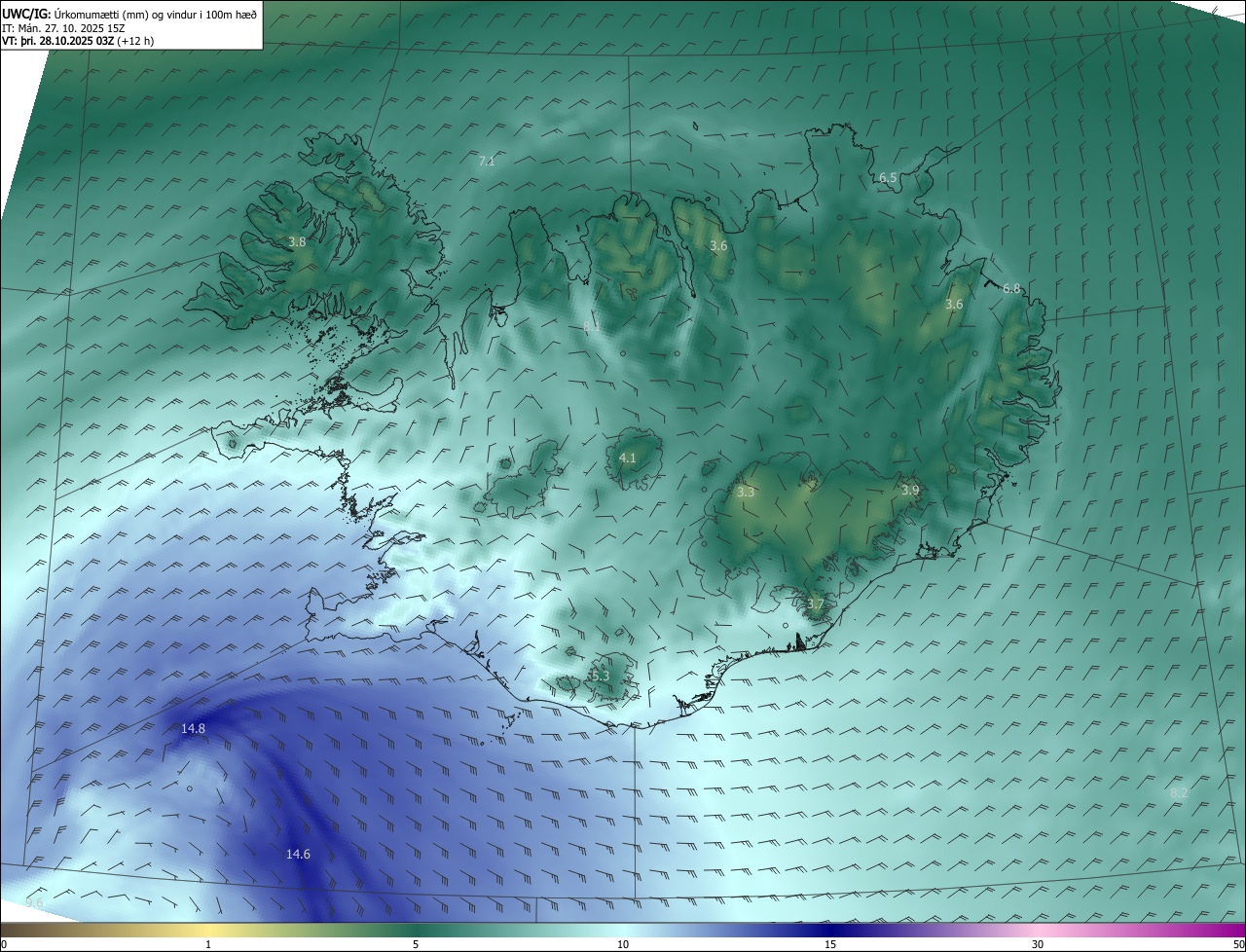
Task: Click the 4.1 label on the central glacier
Action: (628, 458)
